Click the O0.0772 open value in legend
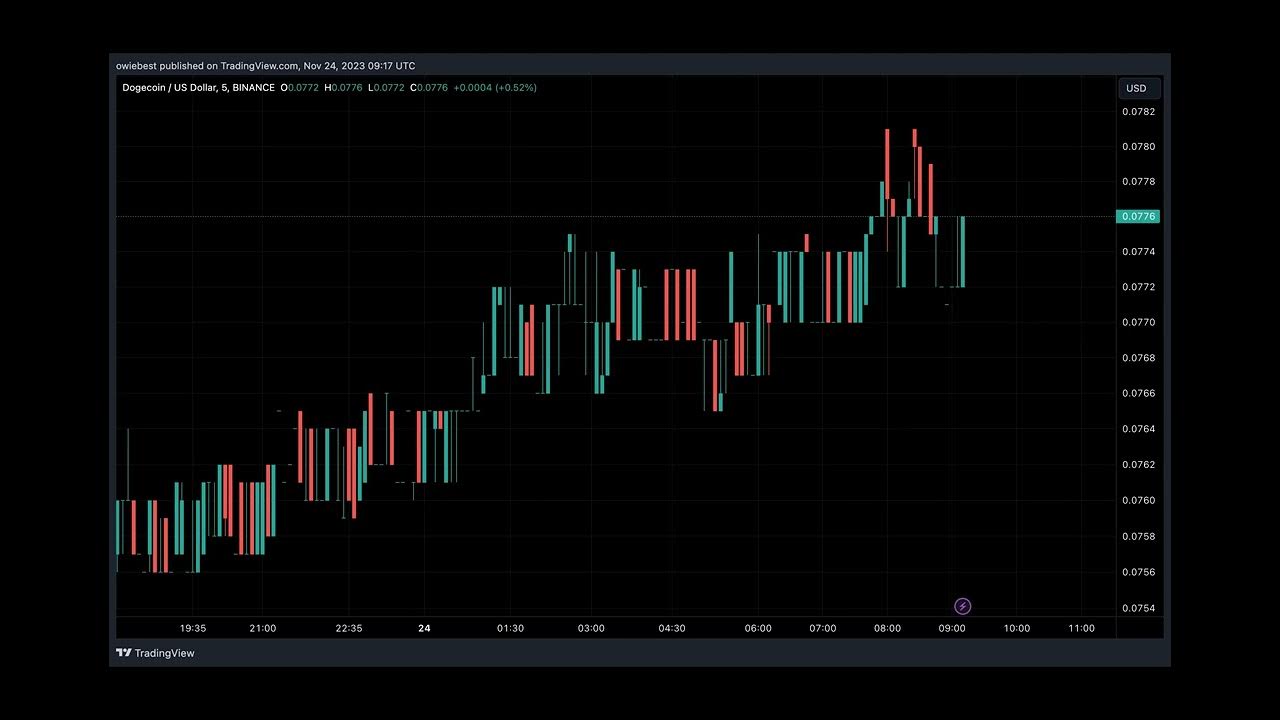 click(x=298, y=88)
